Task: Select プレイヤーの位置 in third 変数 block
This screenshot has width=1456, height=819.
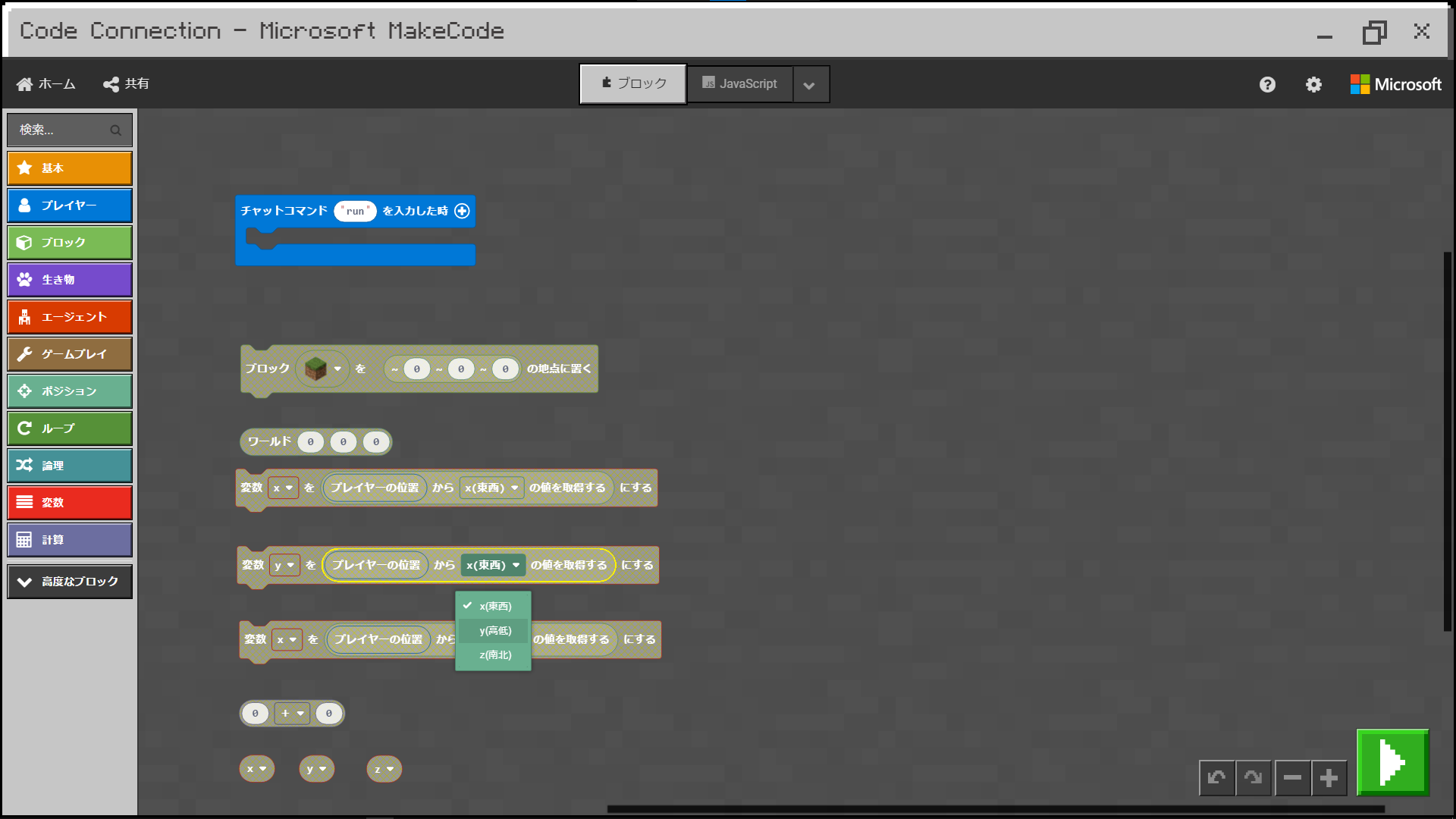Action: click(x=378, y=639)
